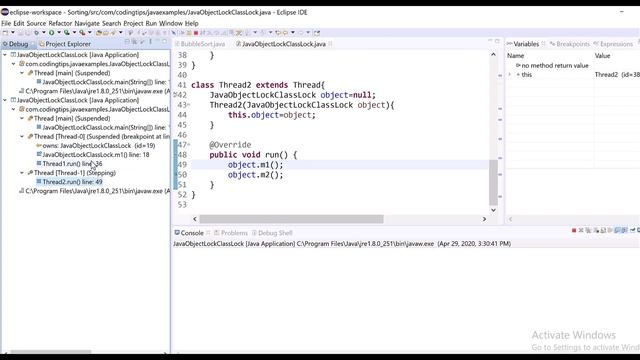Click the Open Type toolbar icon
The image size is (640, 360).
[x=99, y=33]
